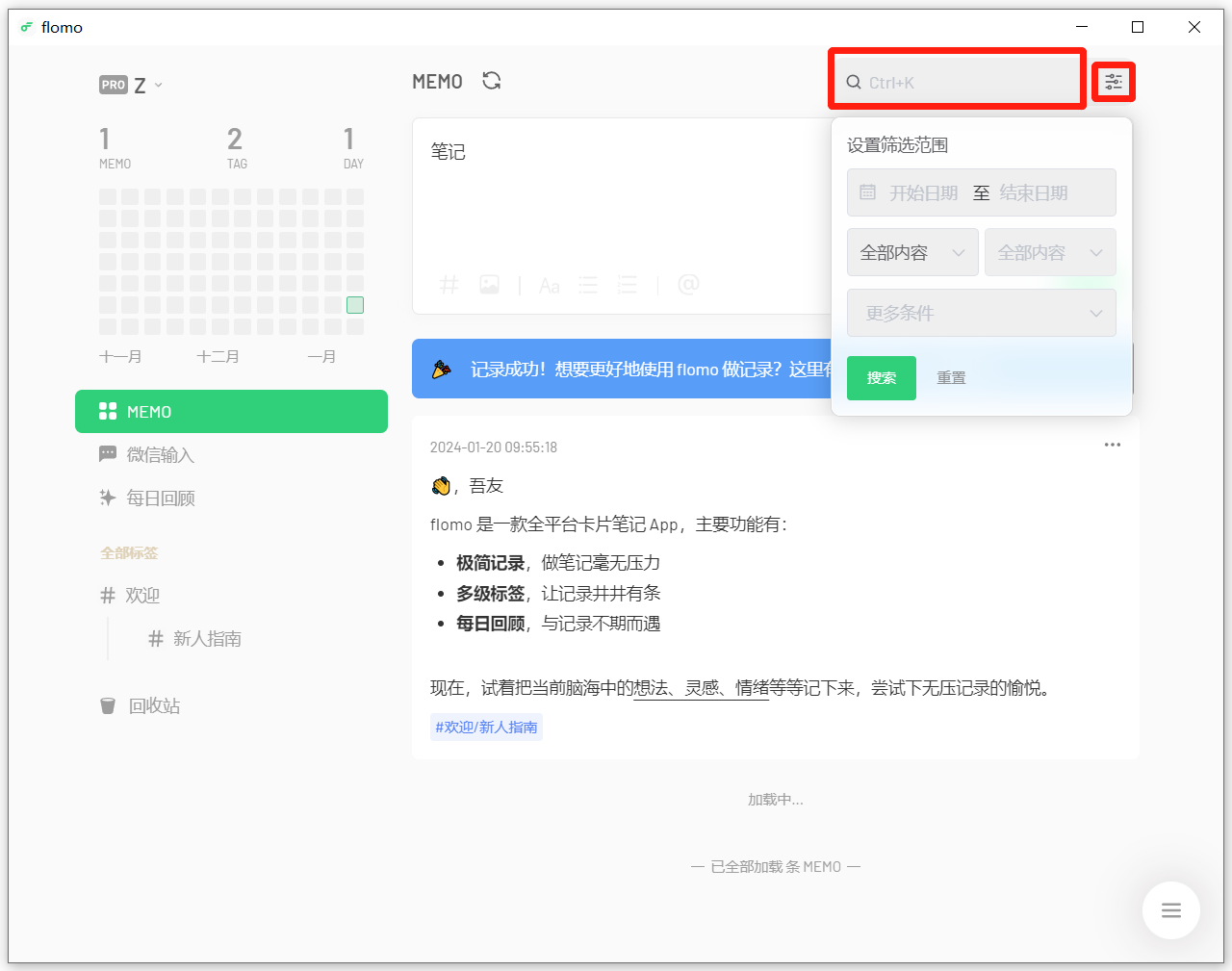The image size is (1232, 971).
Task: Click the 一月 heatmap month label
Action: 321,356
